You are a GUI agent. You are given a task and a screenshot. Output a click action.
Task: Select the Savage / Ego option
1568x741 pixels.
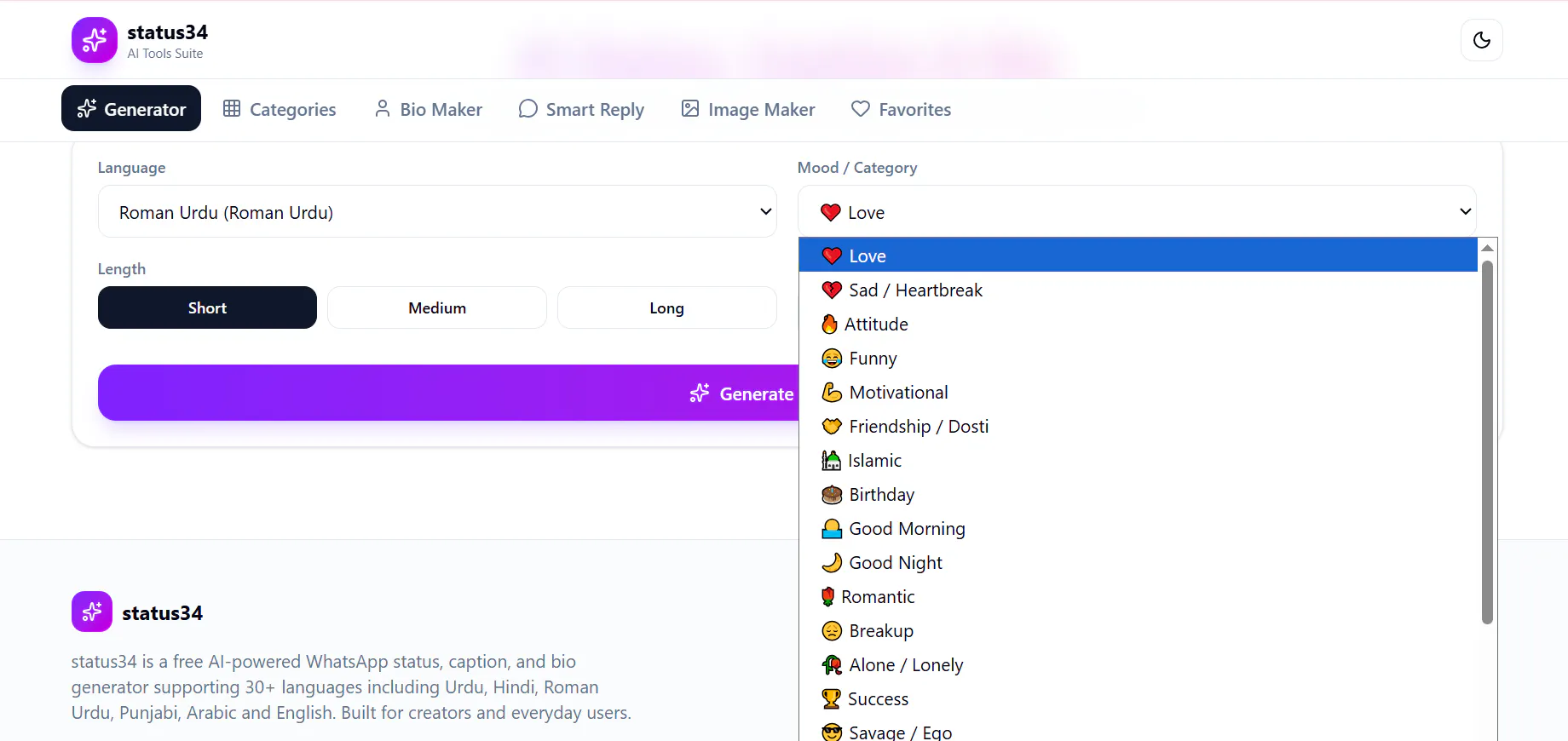pos(1138,730)
